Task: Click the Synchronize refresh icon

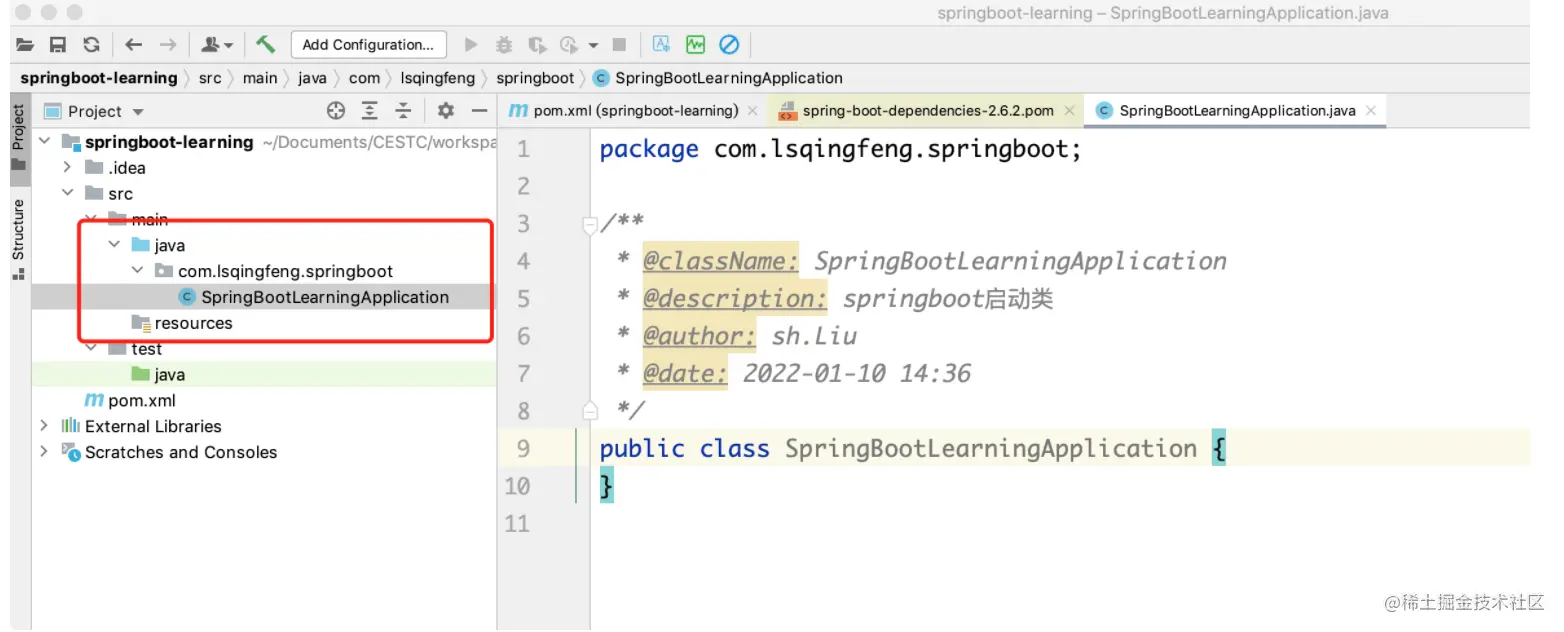Action: [x=92, y=44]
